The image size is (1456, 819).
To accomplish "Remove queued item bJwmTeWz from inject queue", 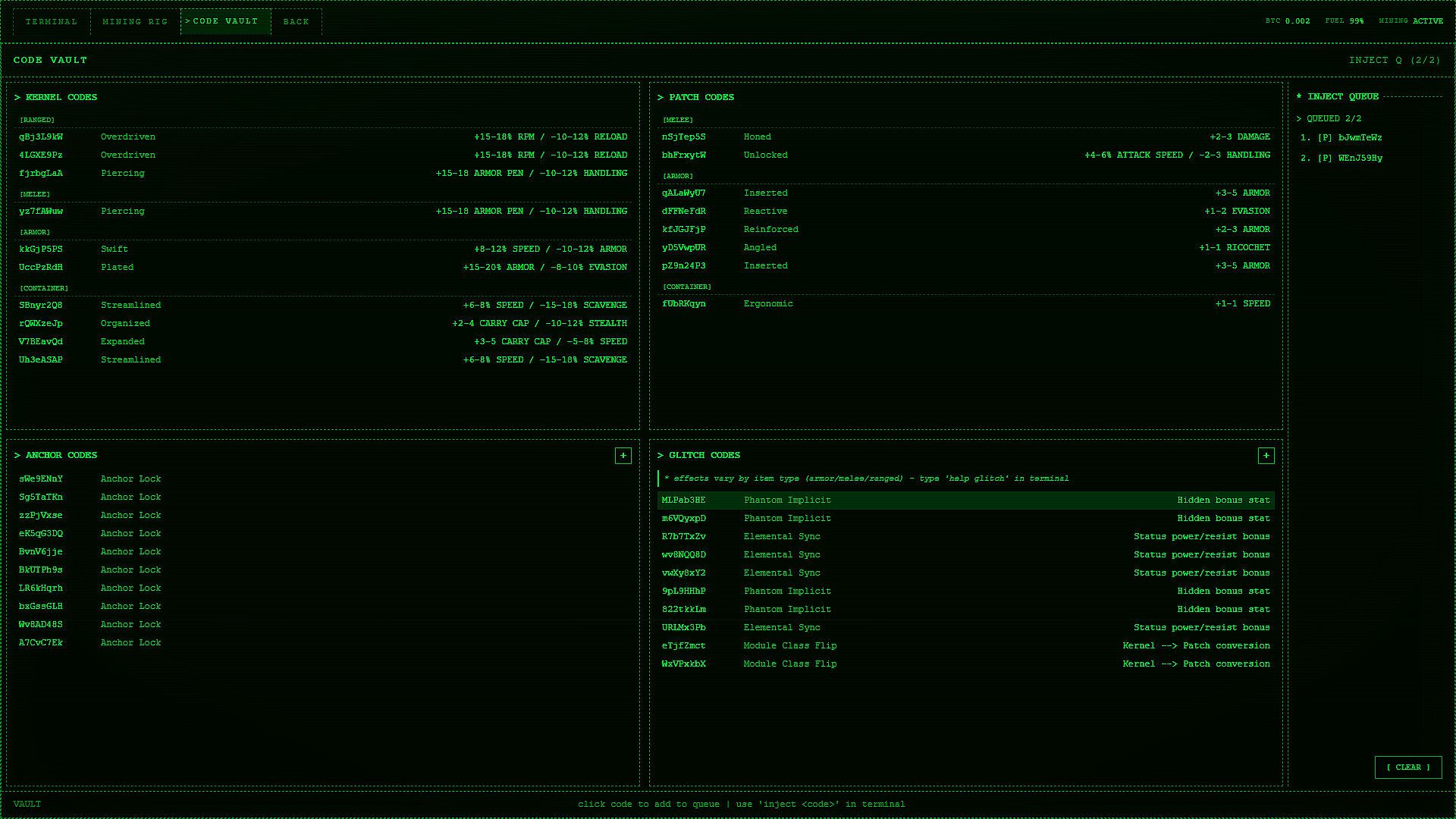I will [x=1359, y=138].
